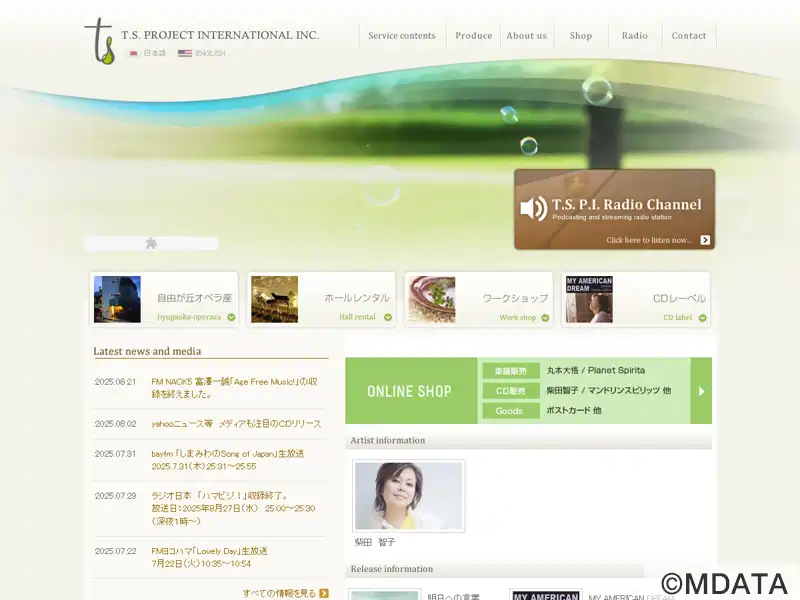Click the T.S. Project International logo
800x600 pixels.
coord(100,41)
